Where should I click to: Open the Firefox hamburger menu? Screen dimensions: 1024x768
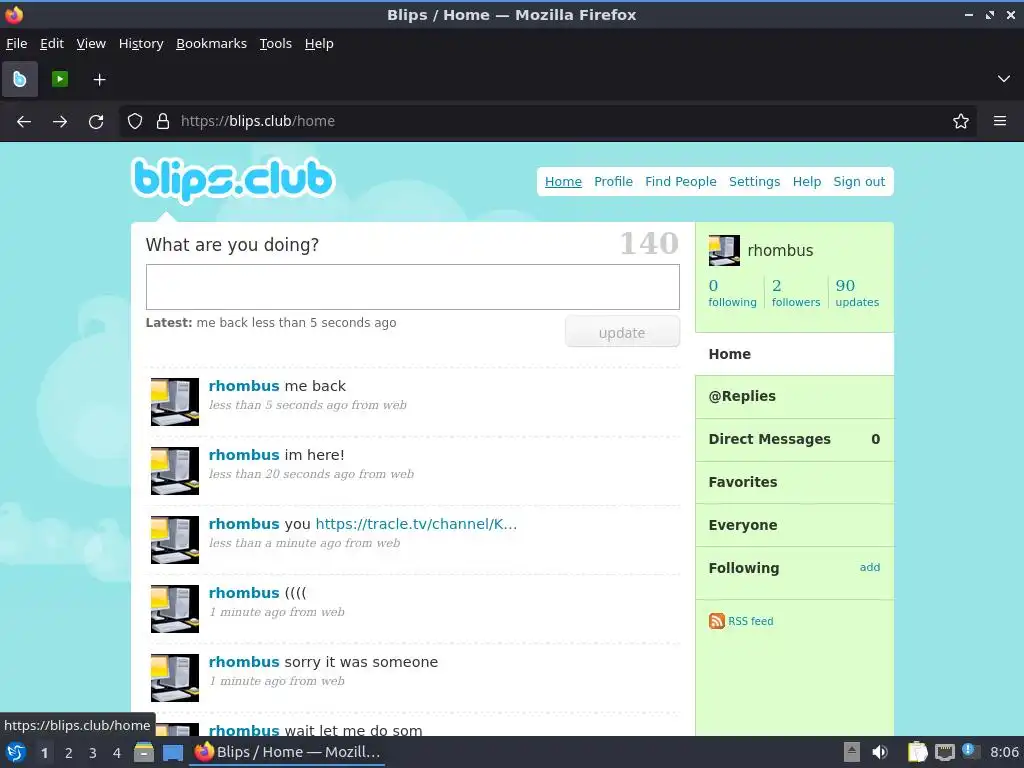coord(1000,121)
